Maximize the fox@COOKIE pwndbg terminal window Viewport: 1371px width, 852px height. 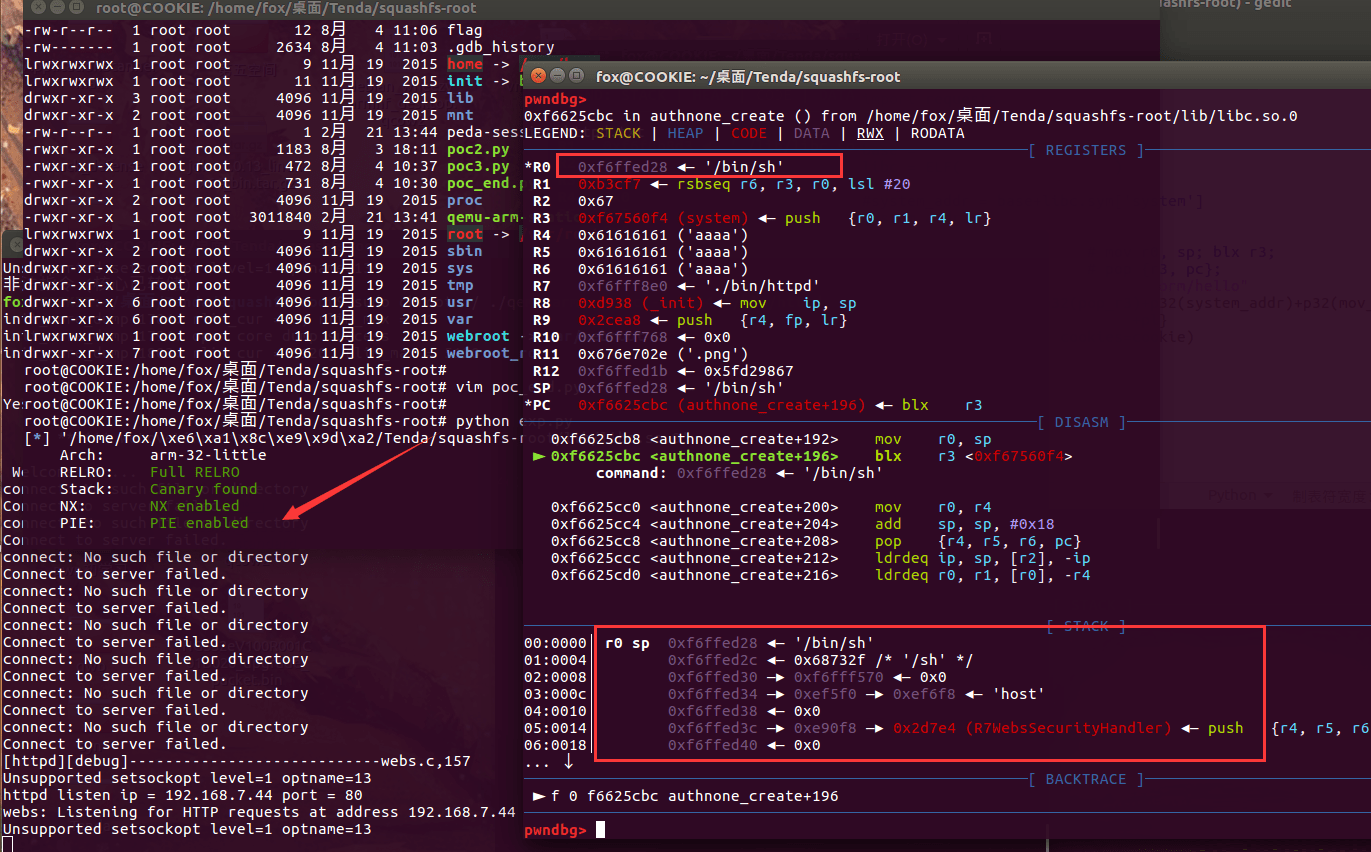(577, 76)
